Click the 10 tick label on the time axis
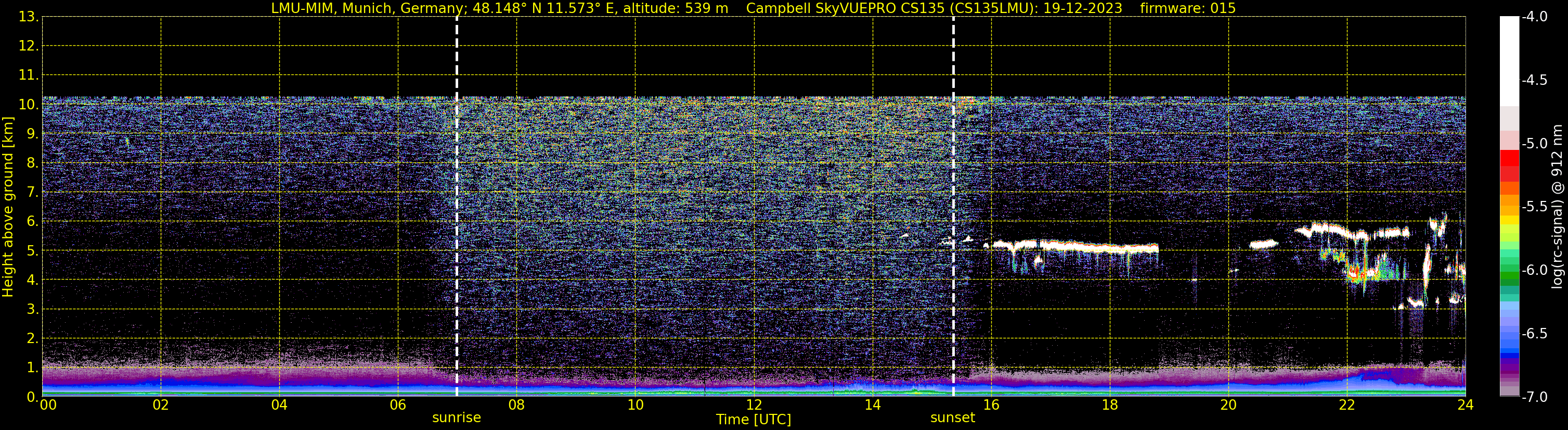Viewport: 1568px width, 430px height. click(x=636, y=405)
